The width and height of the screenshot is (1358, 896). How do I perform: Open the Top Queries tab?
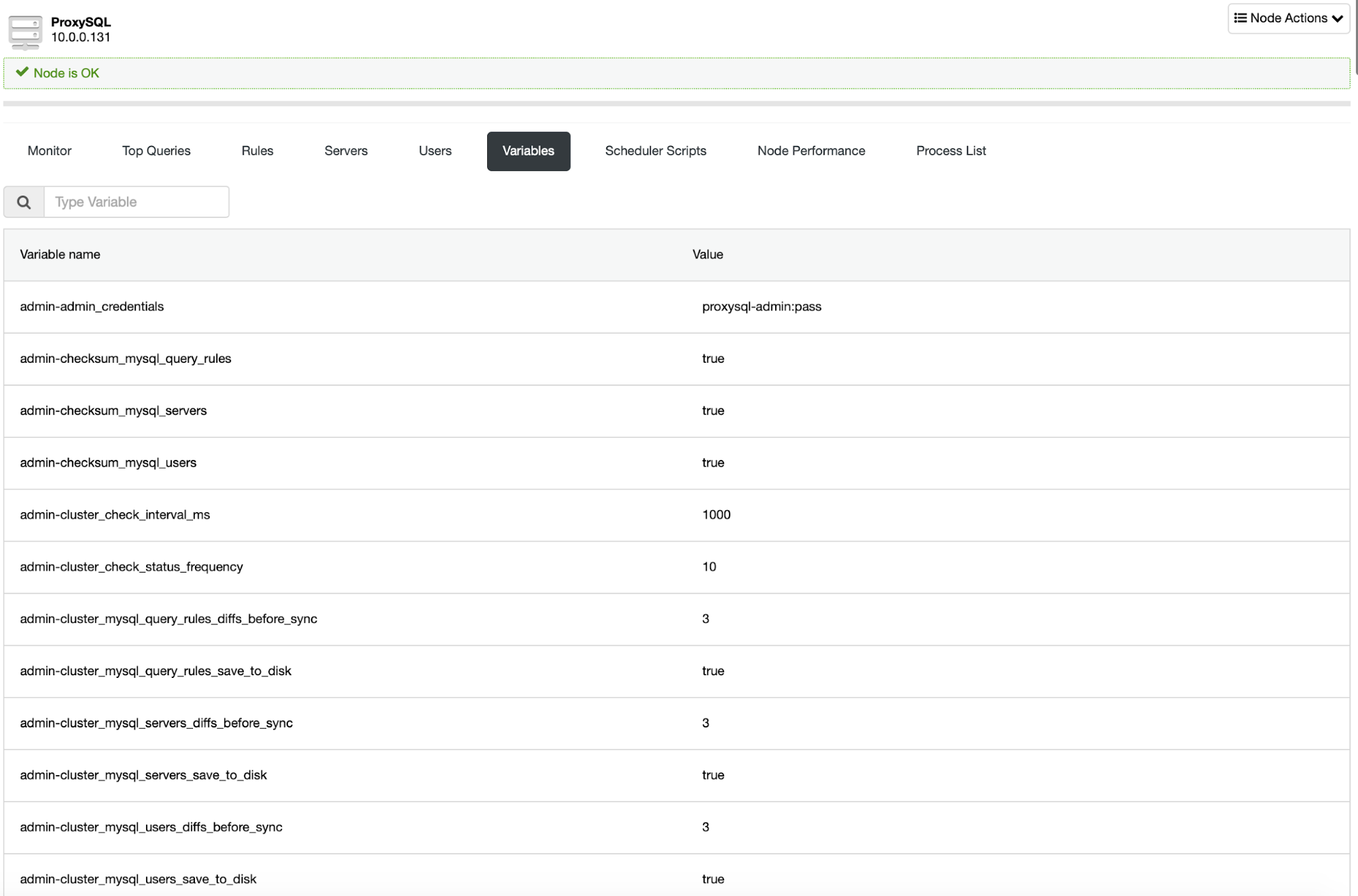[156, 151]
